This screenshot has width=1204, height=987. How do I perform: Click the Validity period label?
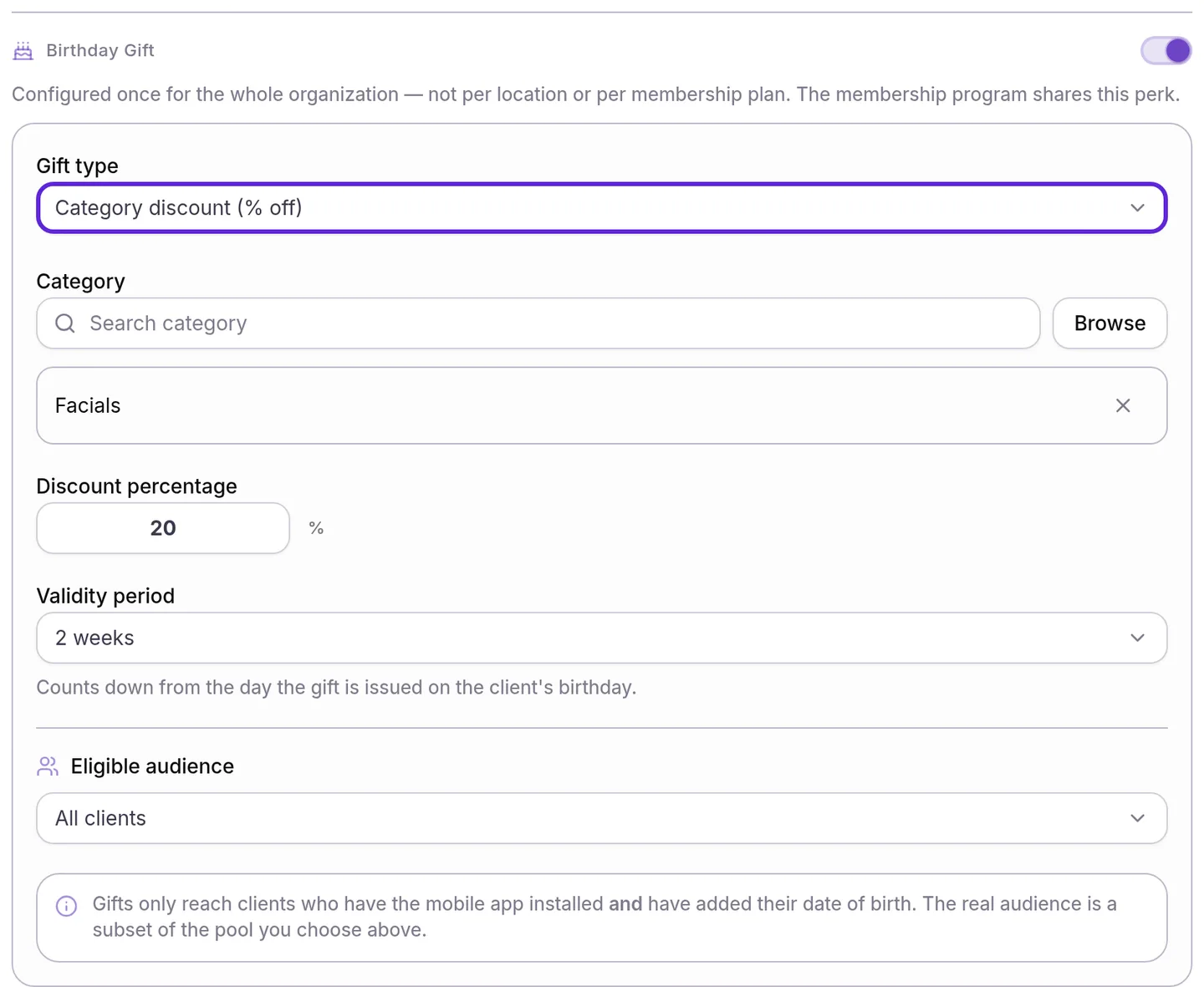(x=105, y=596)
